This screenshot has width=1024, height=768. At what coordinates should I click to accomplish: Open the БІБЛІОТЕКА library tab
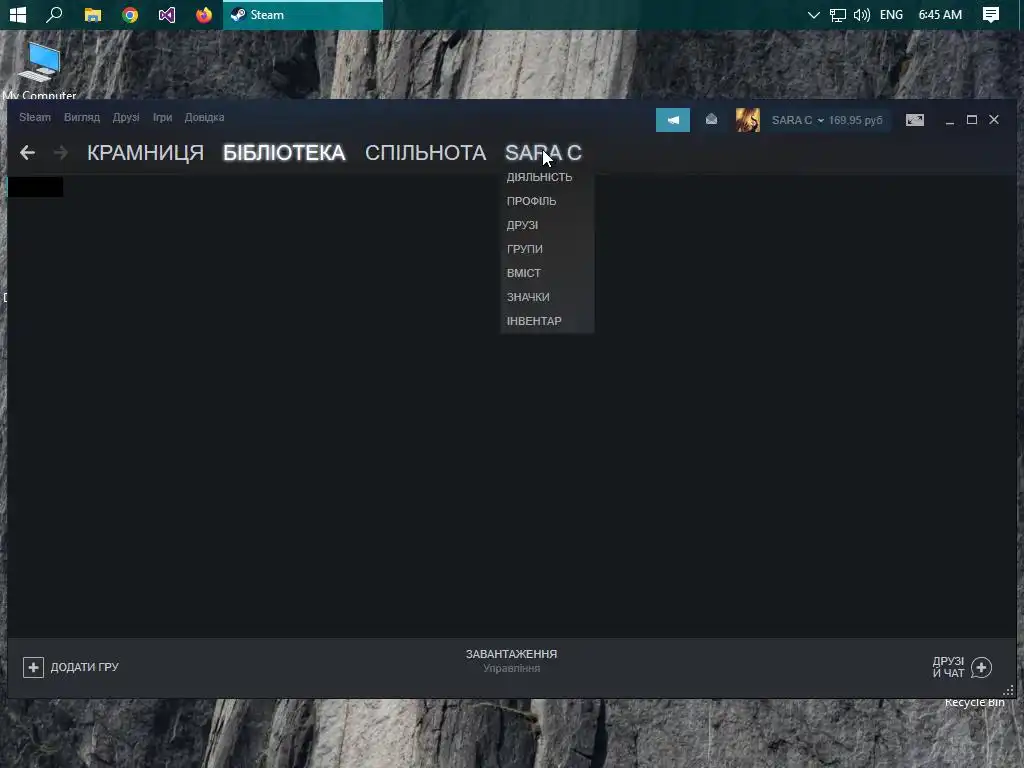[284, 153]
